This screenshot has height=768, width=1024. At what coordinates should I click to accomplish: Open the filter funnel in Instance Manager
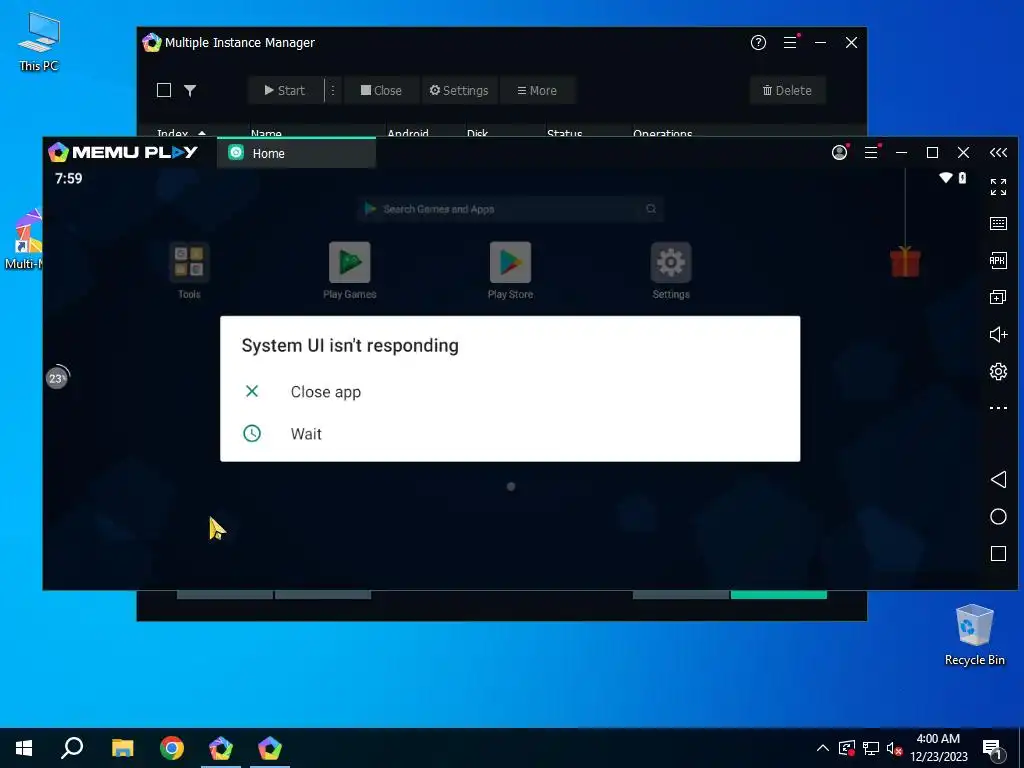pyautogui.click(x=190, y=90)
